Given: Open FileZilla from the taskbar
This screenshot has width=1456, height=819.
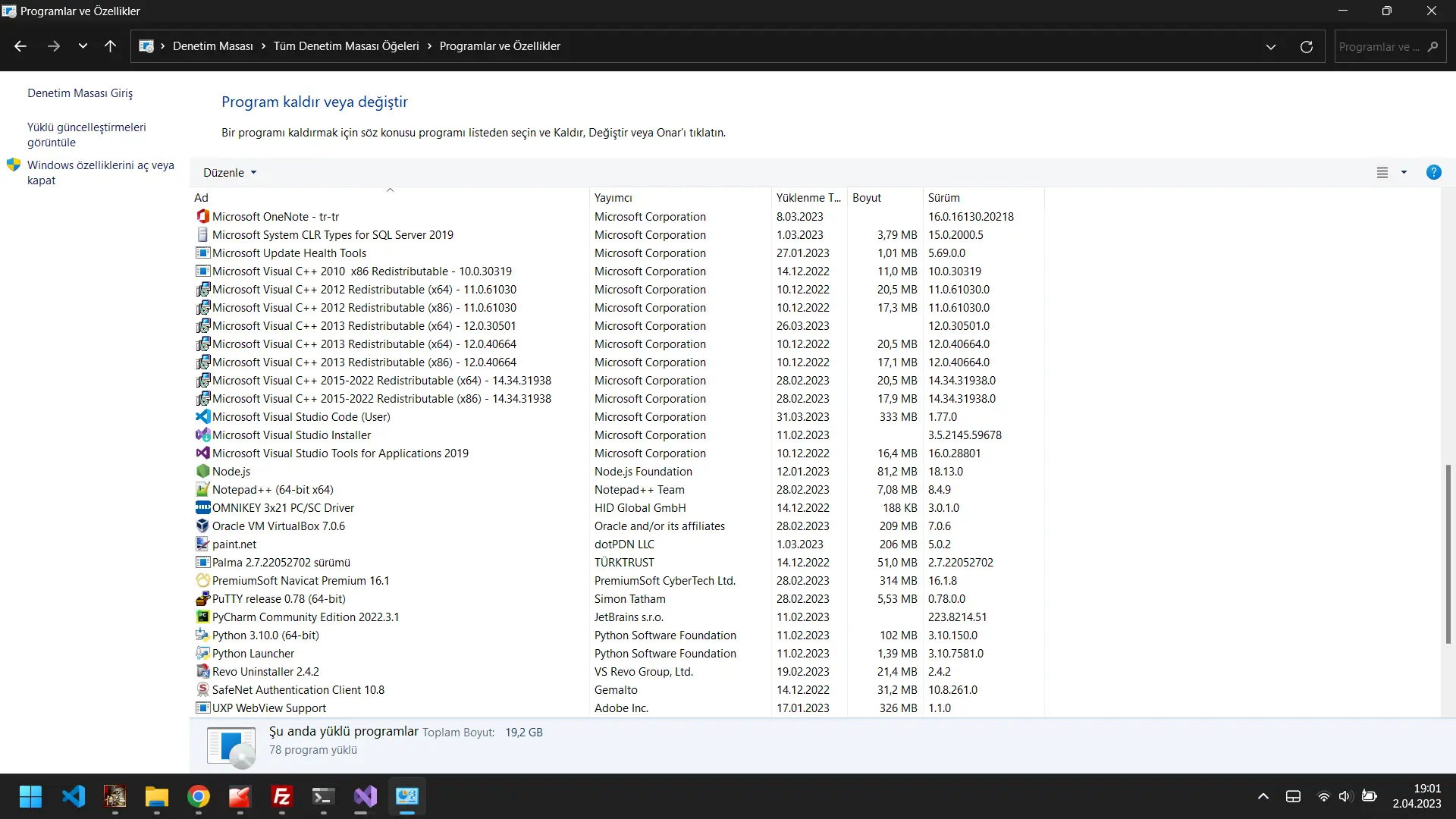Looking at the screenshot, I should point(281,796).
